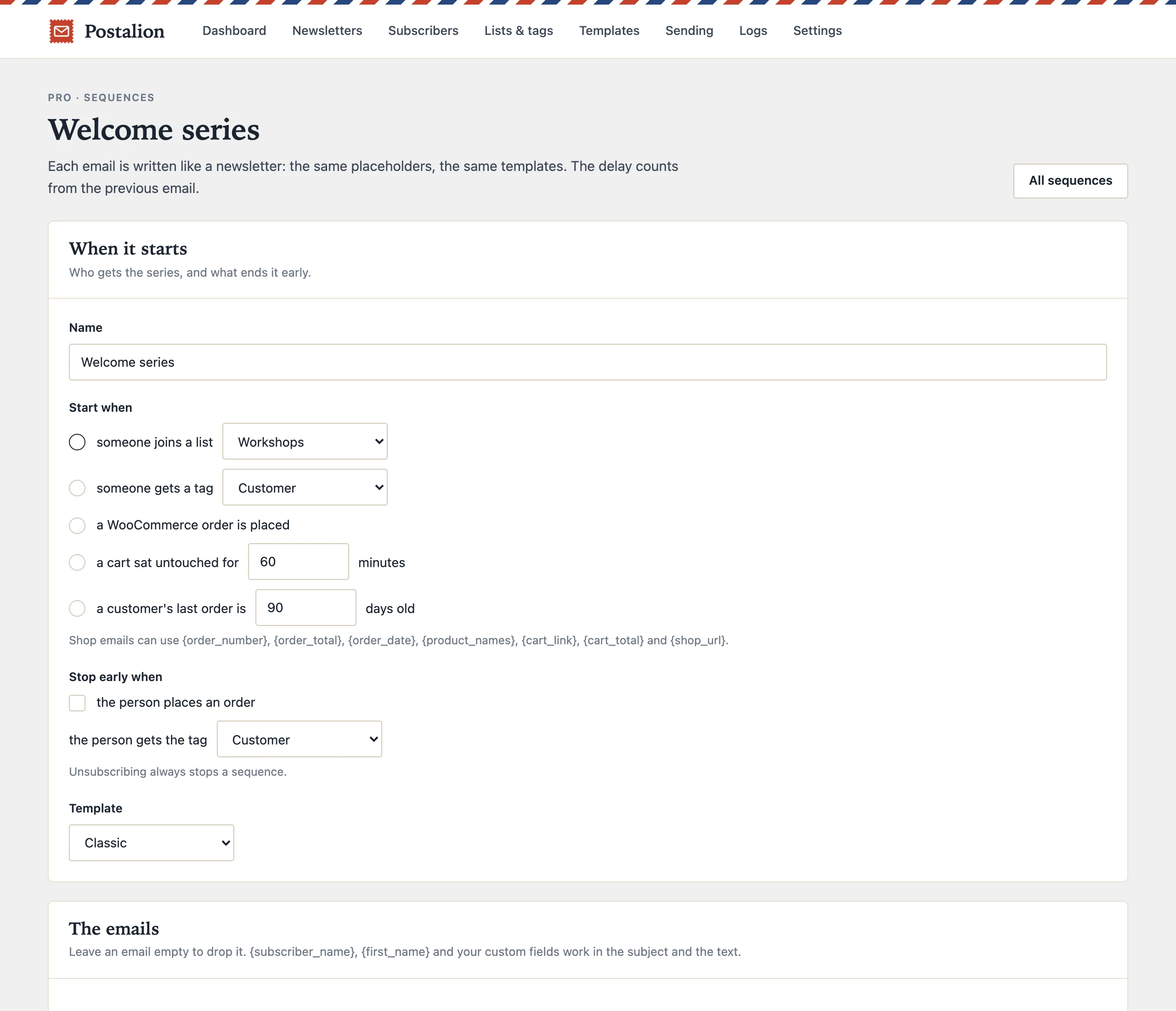Click the 'When it starts' section heading
1176x1011 pixels.
[128, 249]
